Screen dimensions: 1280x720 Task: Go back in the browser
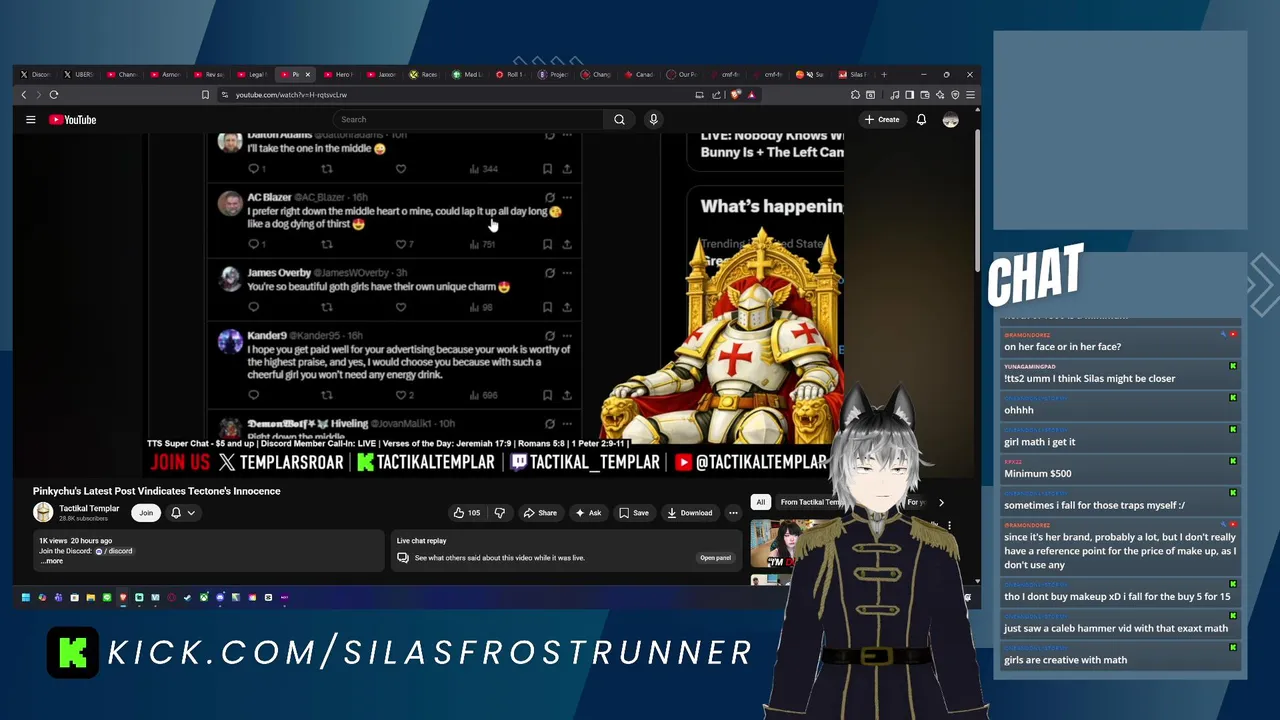coord(24,95)
